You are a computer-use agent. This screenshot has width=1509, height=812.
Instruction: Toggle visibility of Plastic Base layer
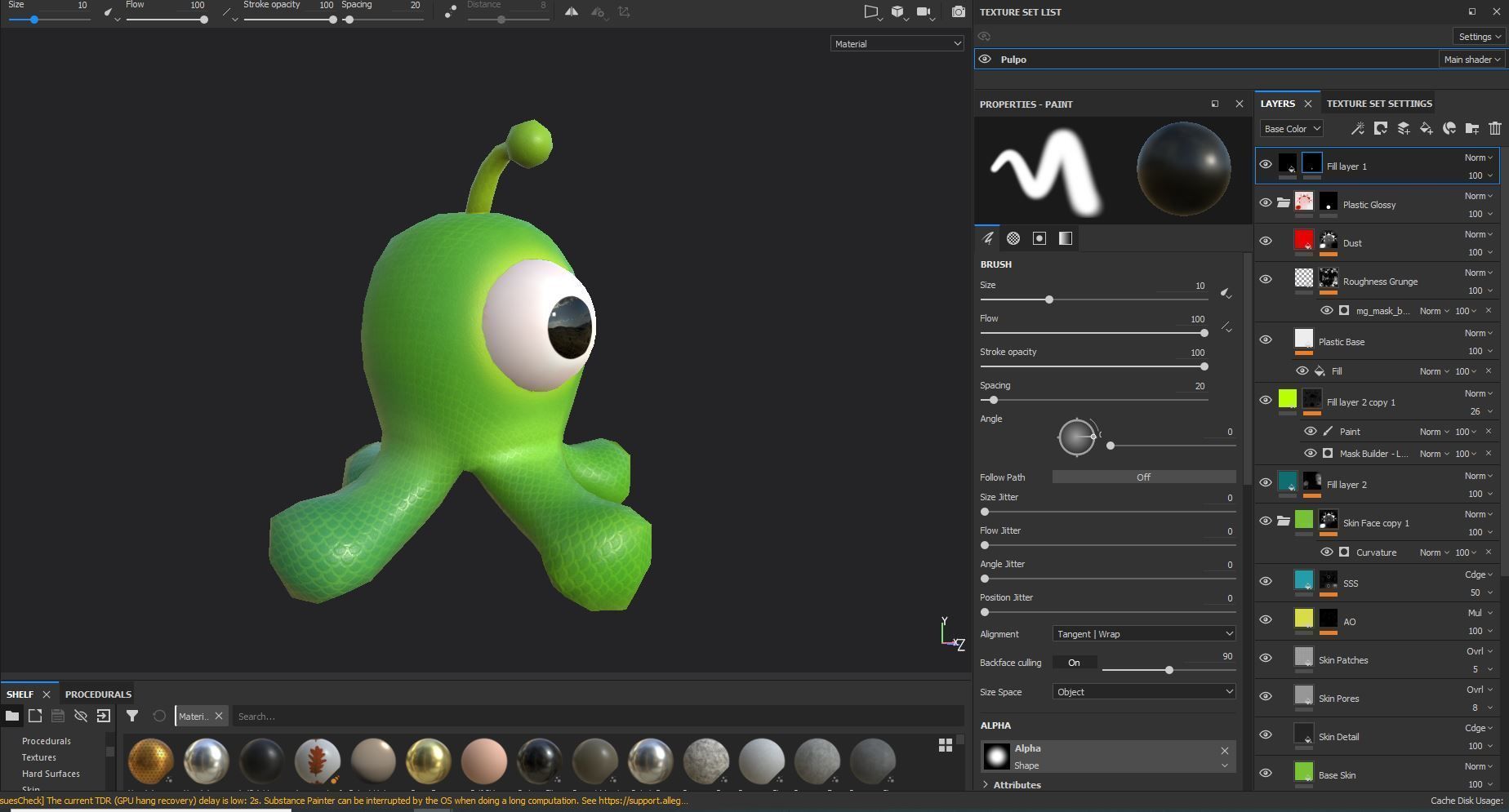coord(1266,340)
